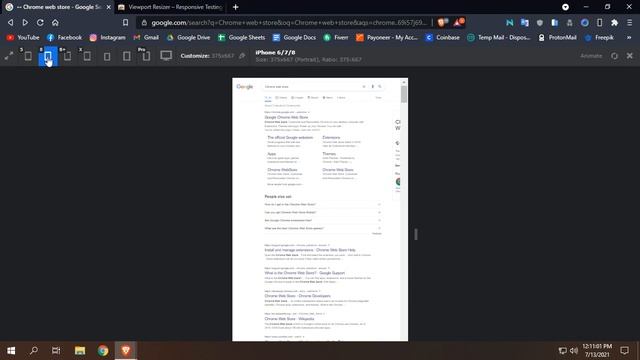640x360 pixels.
Task: Open the Google Docs bookmark
Action: (294, 38)
